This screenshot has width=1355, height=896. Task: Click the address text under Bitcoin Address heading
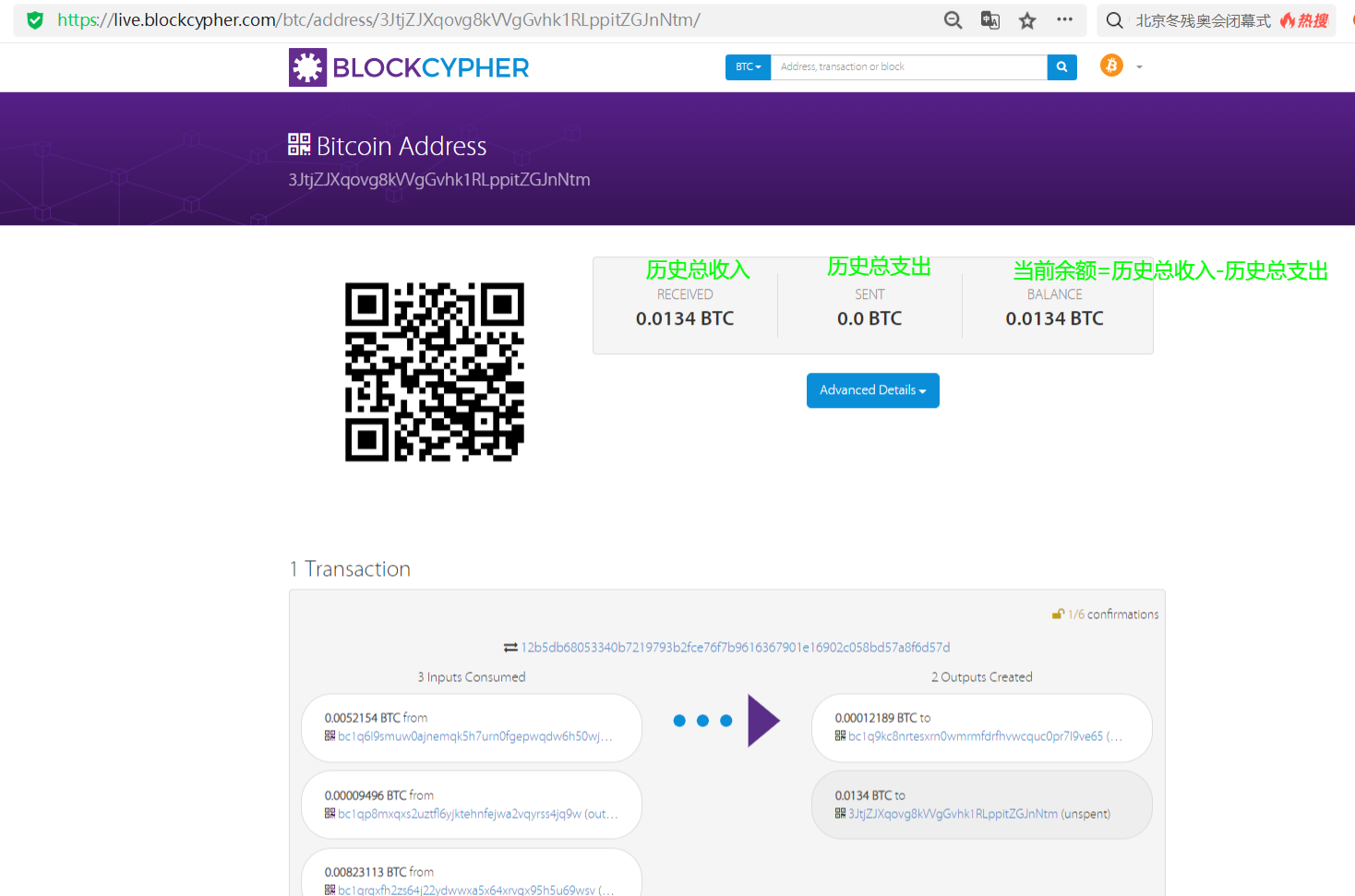[439, 180]
